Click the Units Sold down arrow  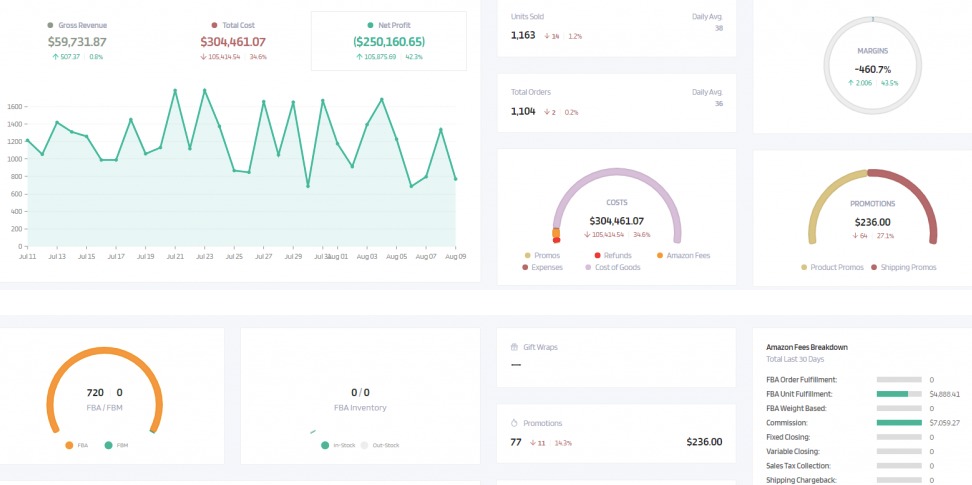click(x=546, y=36)
